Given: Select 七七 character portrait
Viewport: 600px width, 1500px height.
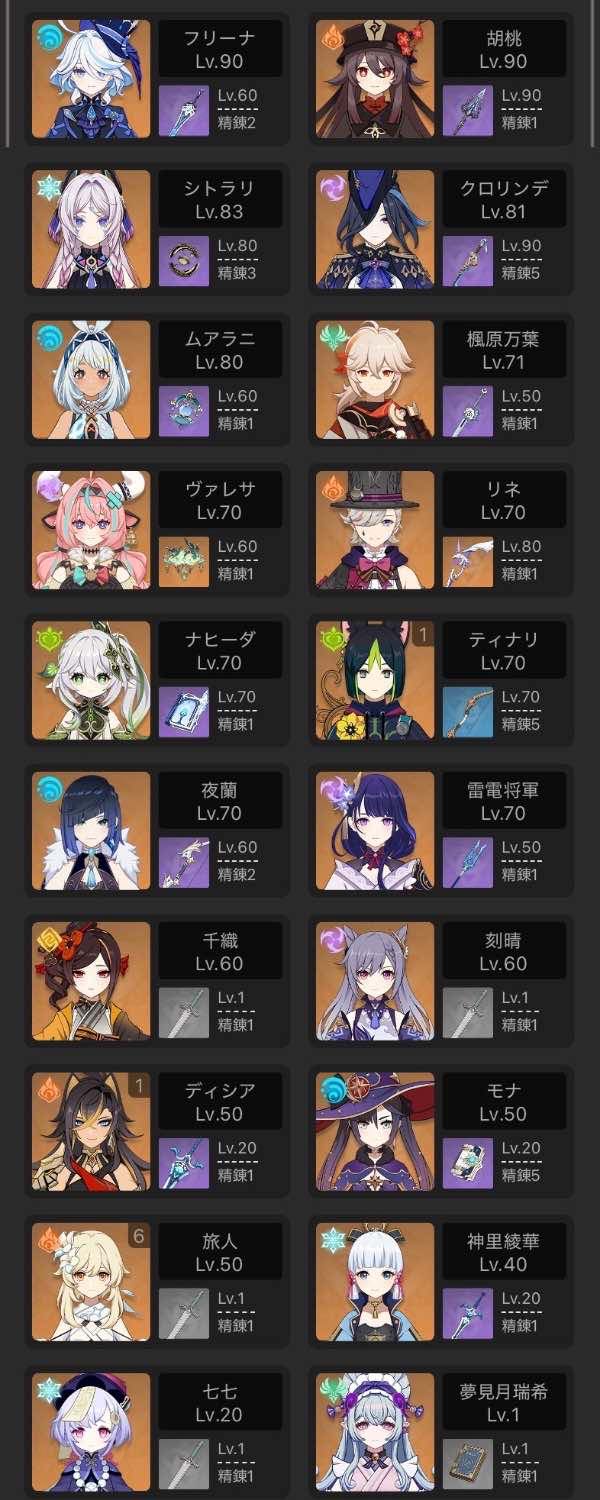Looking at the screenshot, I should [91, 1432].
